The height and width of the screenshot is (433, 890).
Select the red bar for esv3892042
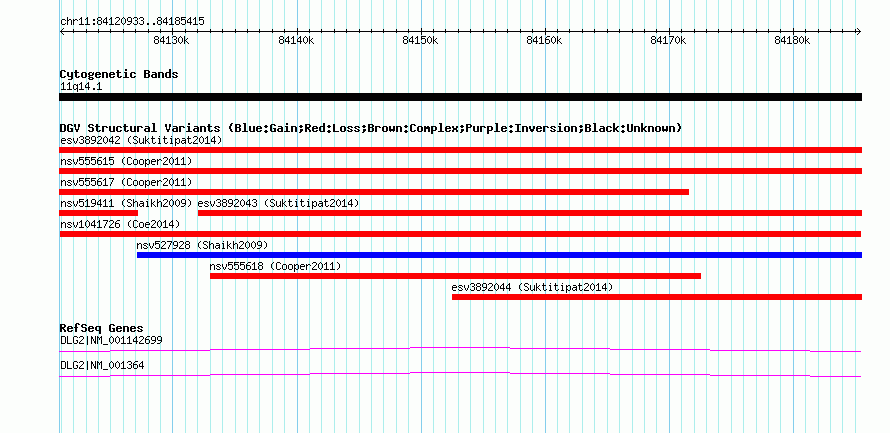pyautogui.click(x=460, y=150)
